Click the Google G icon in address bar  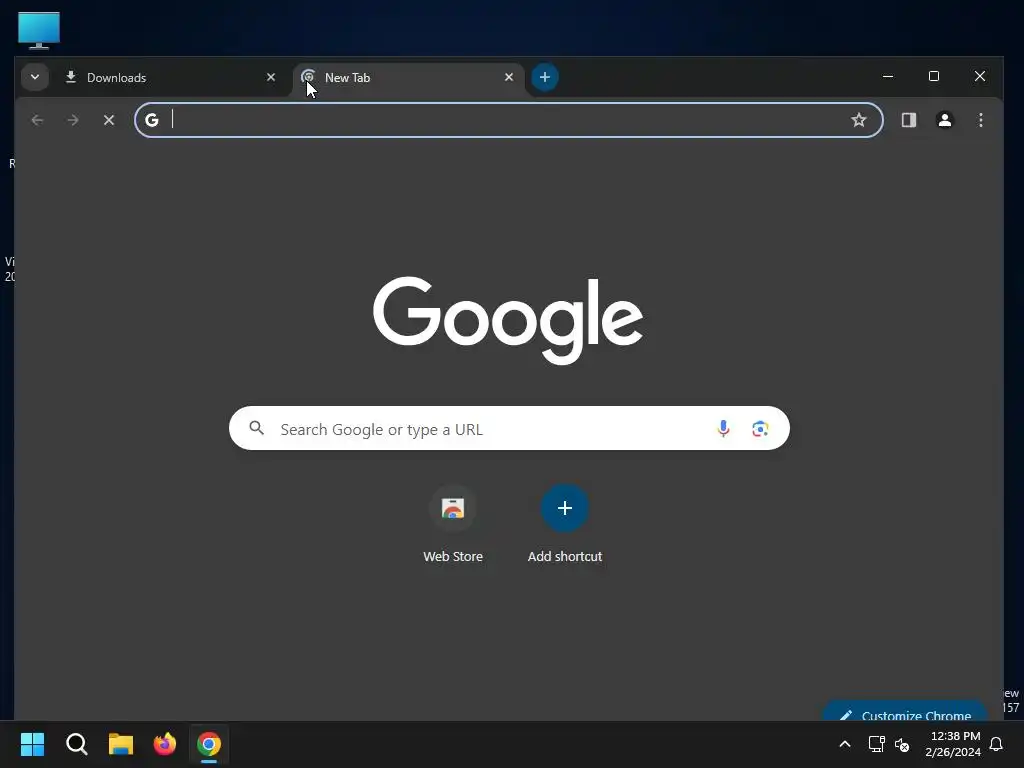pyautogui.click(x=152, y=120)
